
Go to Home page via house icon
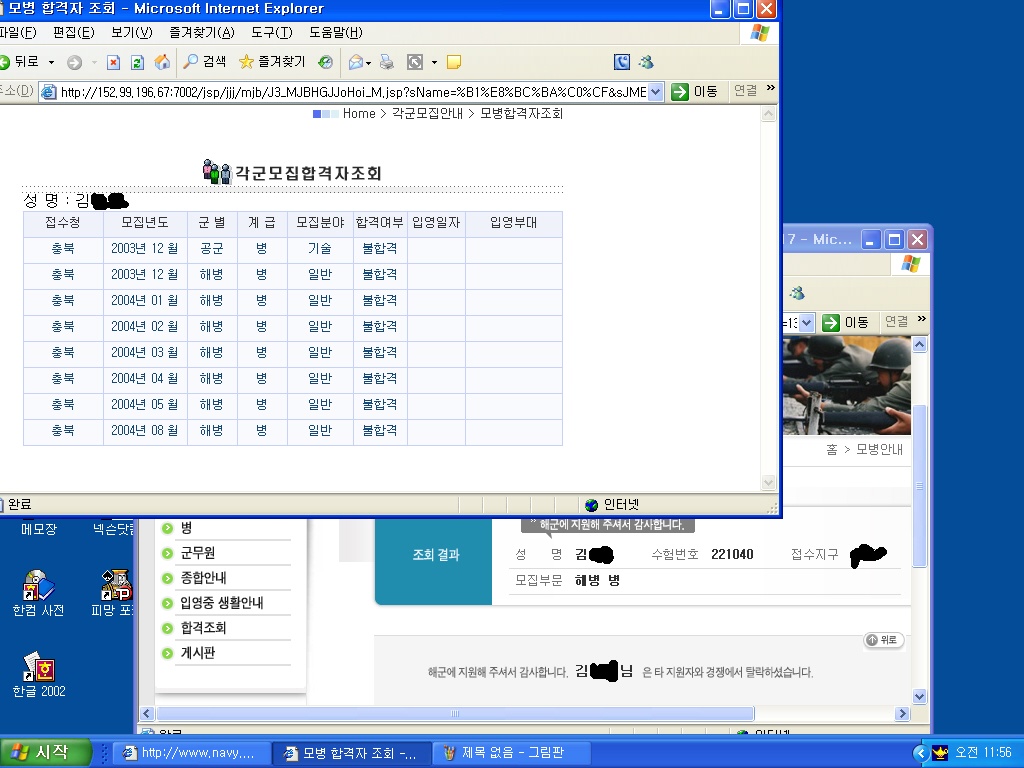[162, 62]
